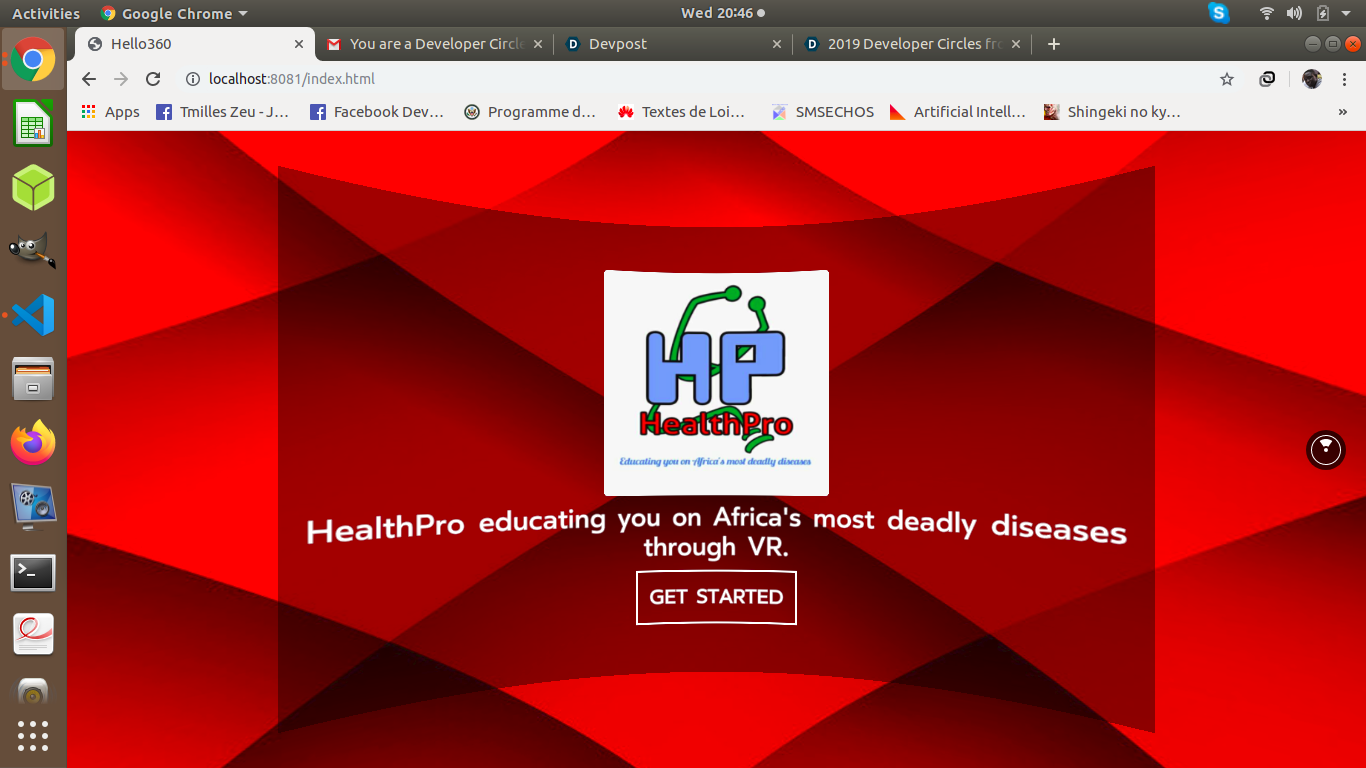Click the HealthPro logo image
The image size is (1366, 768).
(716, 383)
